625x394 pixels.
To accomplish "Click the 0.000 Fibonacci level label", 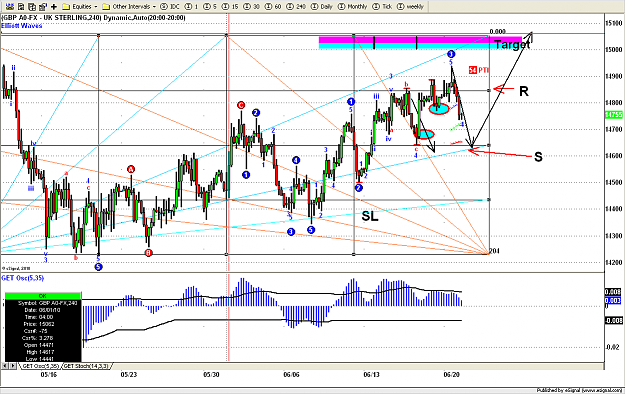I will pyautogui.click(x=497, y=32).
